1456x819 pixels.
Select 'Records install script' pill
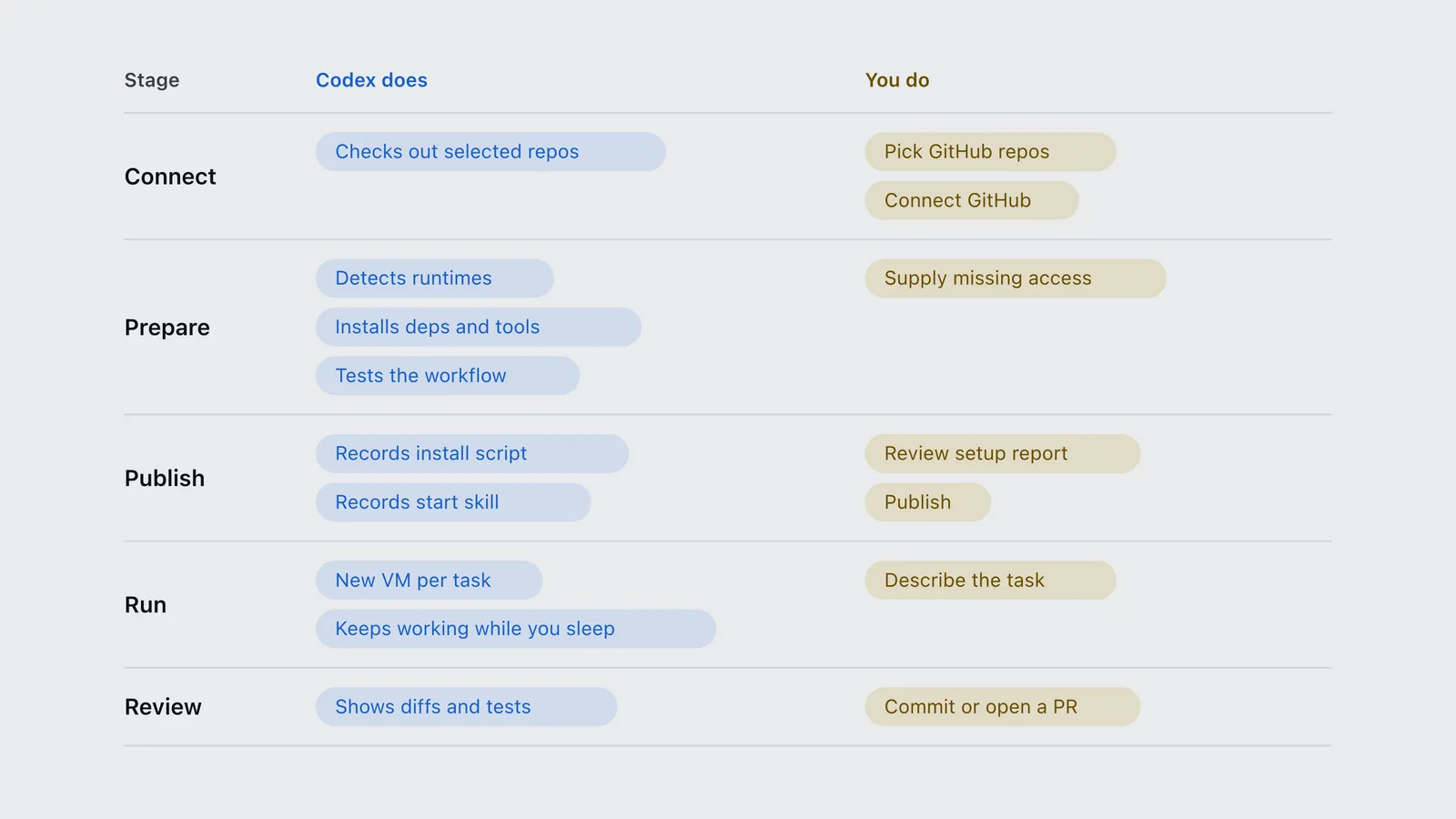point(472,453)
